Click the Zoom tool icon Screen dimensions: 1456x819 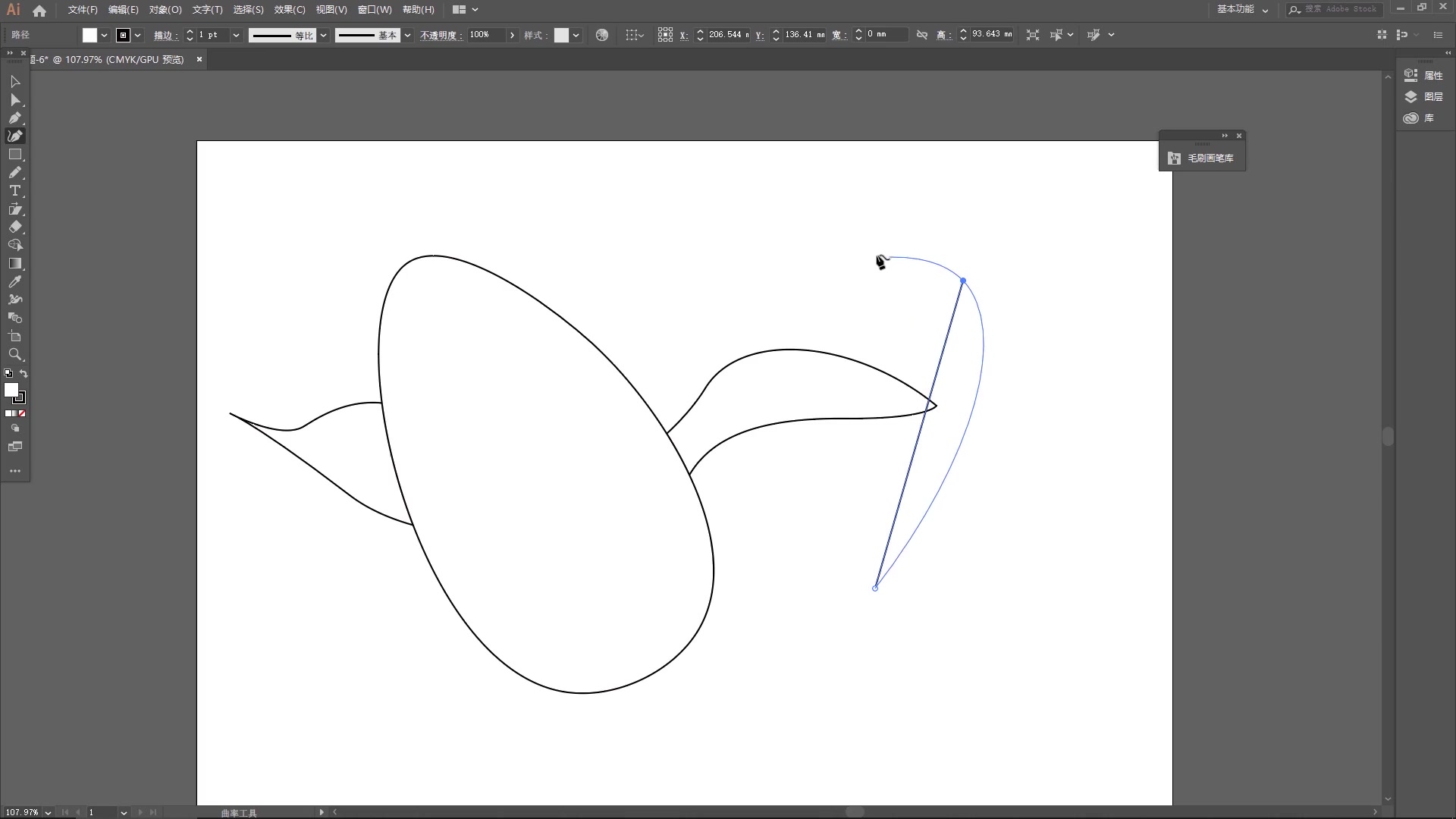coord(15,354)
